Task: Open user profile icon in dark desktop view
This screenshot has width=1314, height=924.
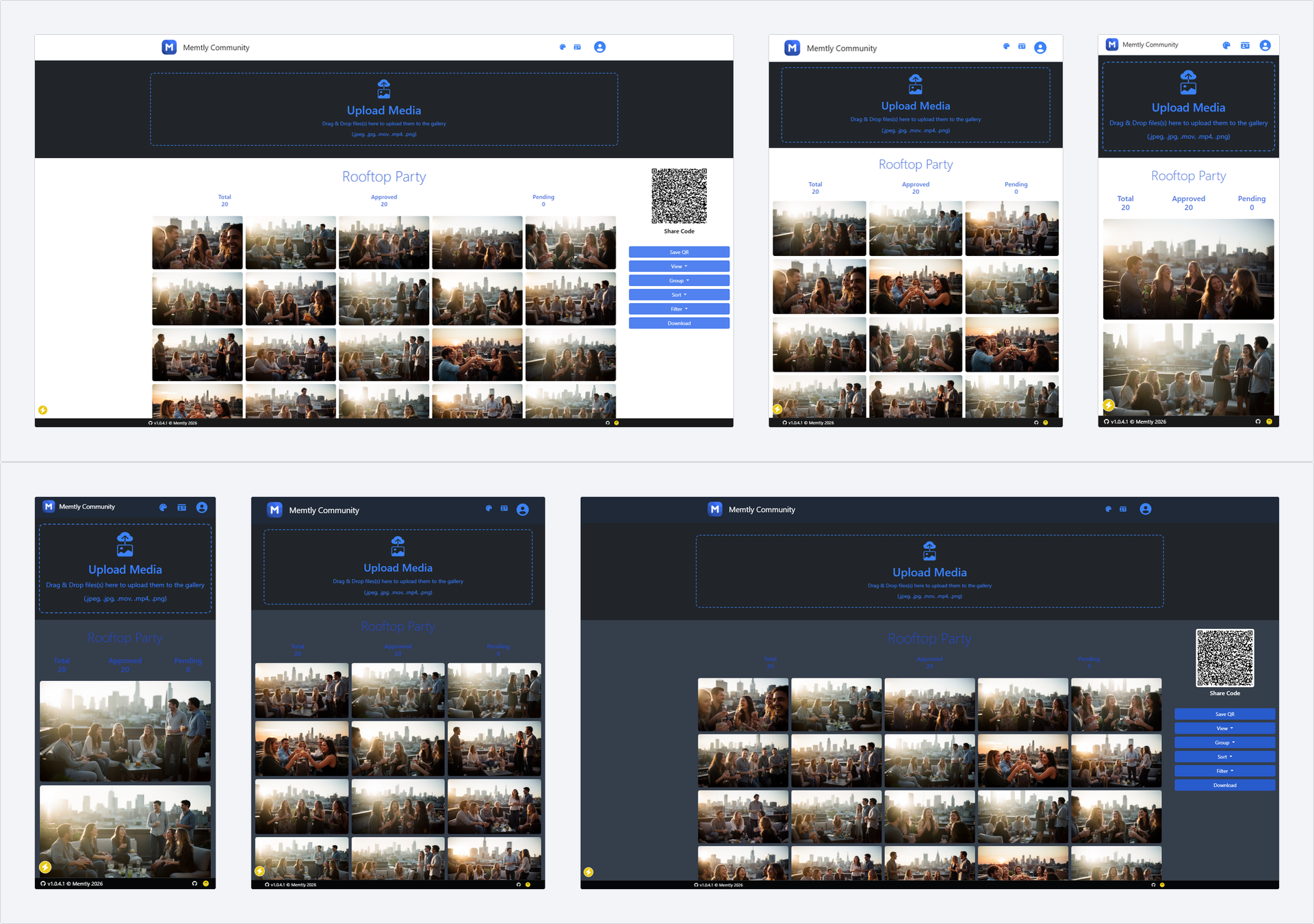Action: (x=1146, y=509)
